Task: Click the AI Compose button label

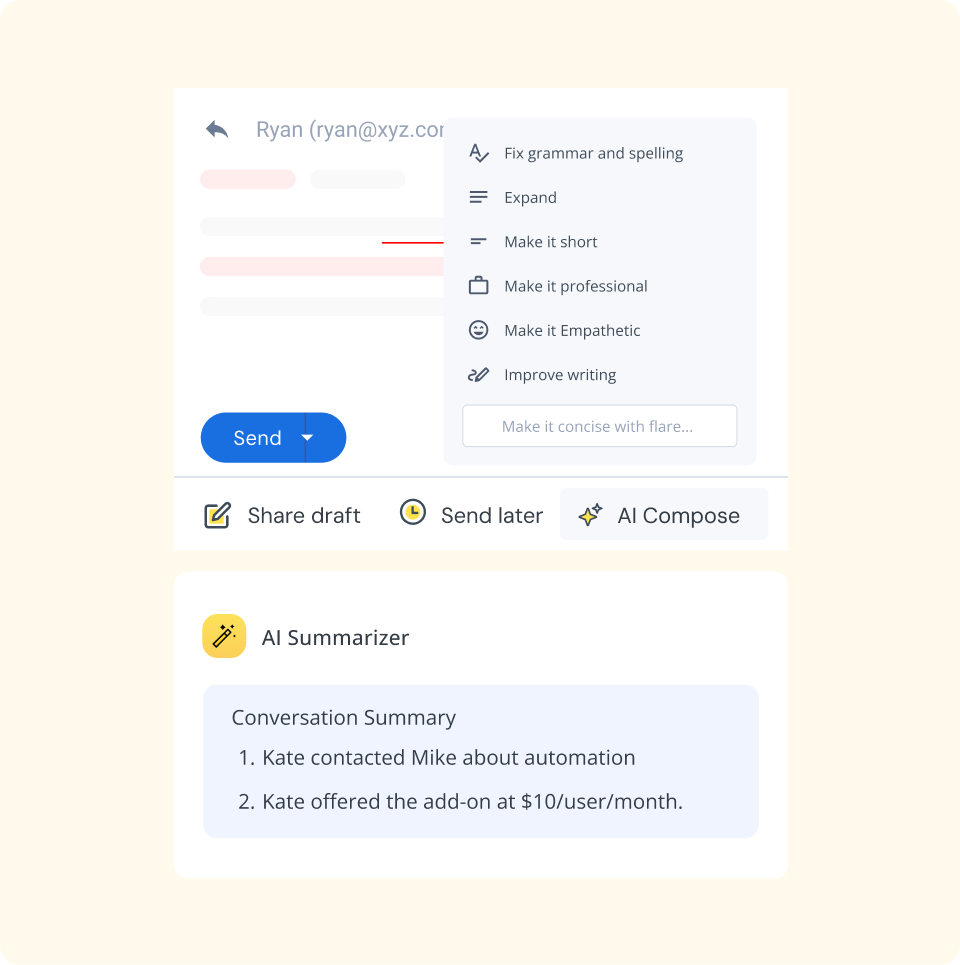Action: tap(678, 516)
